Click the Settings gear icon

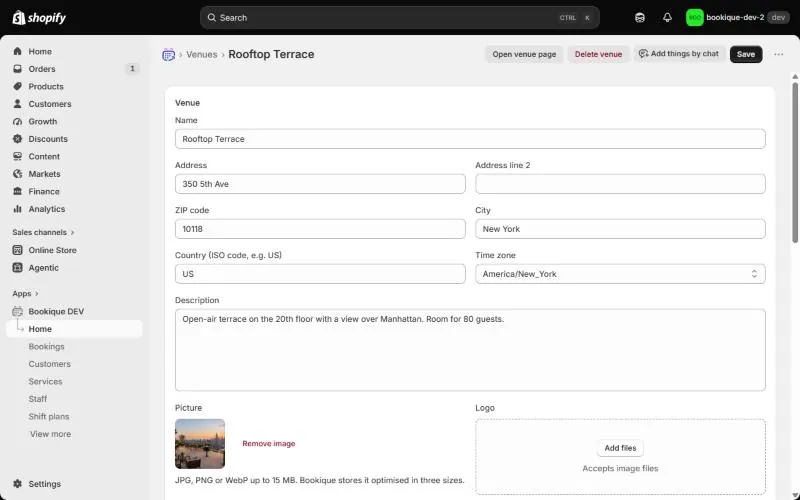point(18,484)
